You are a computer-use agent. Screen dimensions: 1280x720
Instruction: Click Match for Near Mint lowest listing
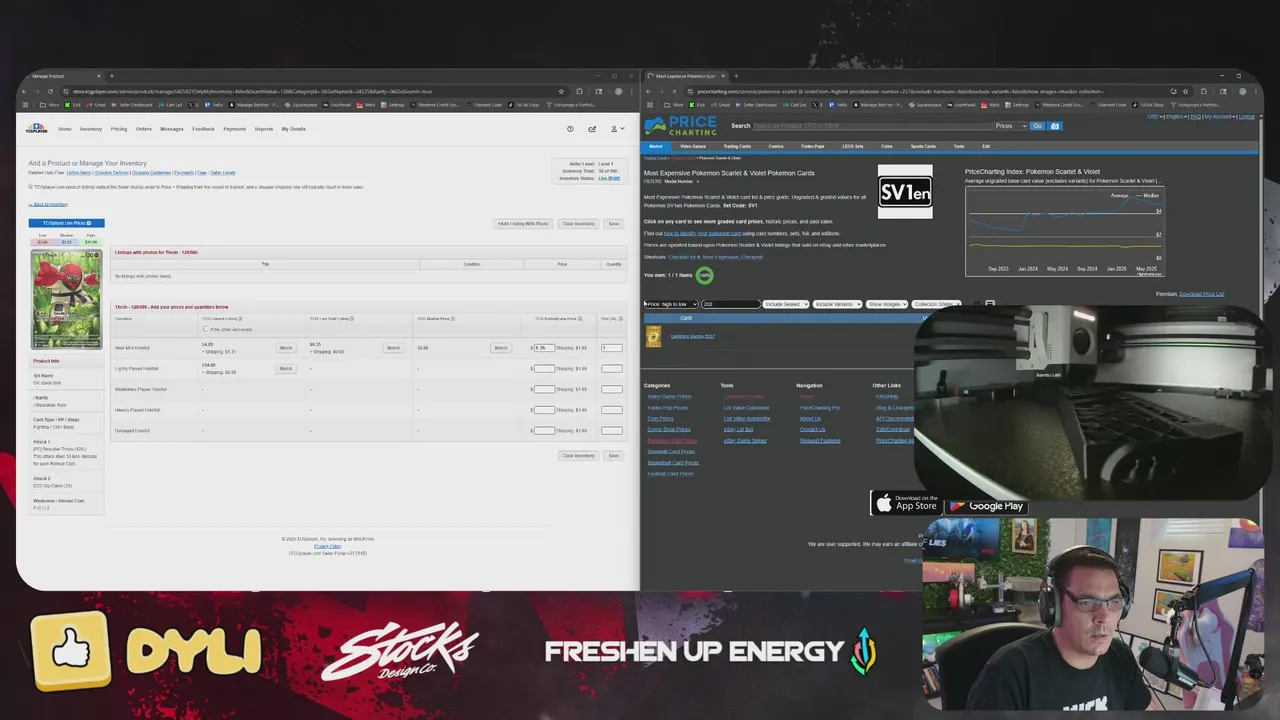pyautogui.click(x=286, y=348)
